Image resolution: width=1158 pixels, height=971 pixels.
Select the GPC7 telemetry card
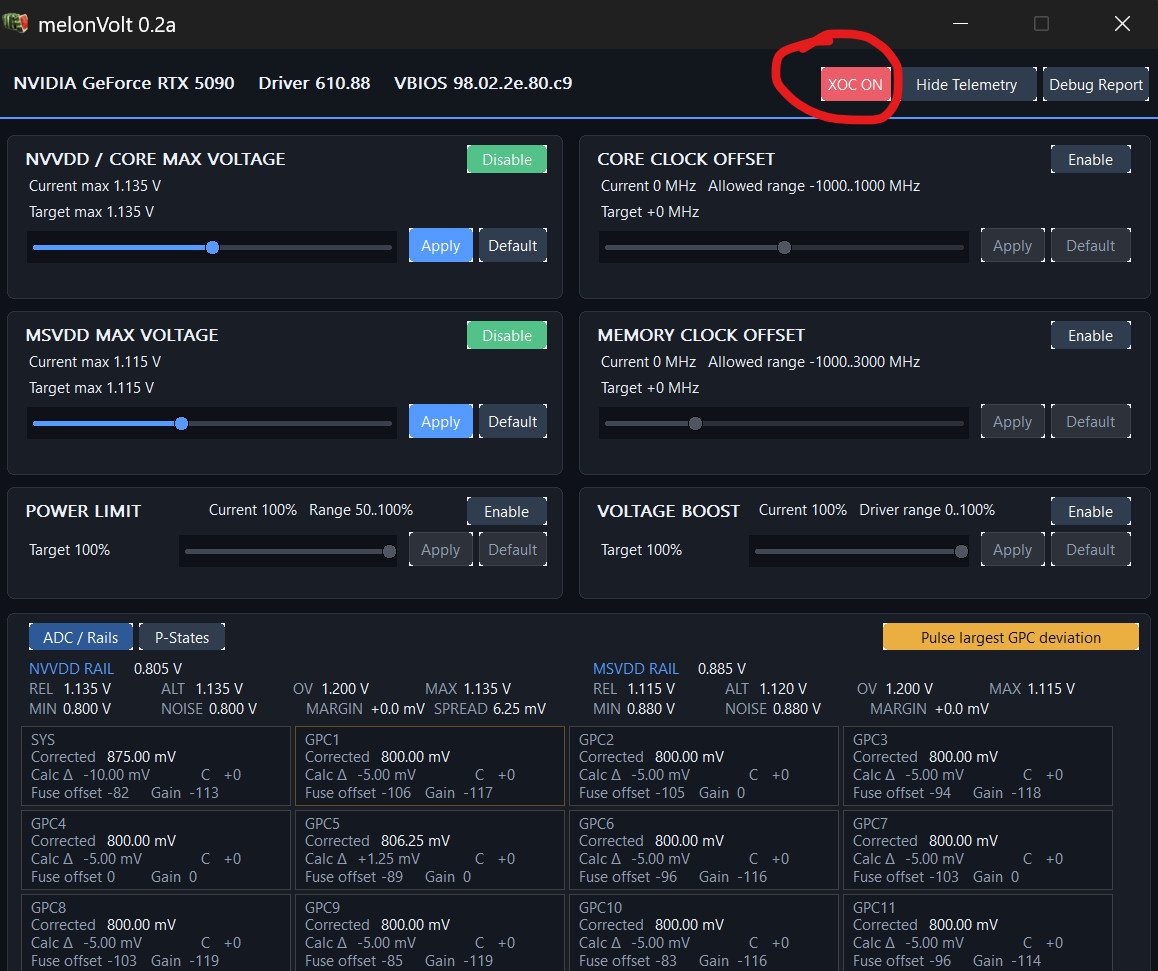coord(978,850)
